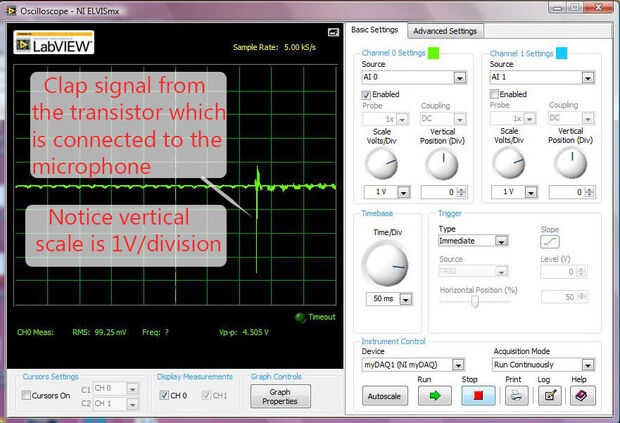Open the Time/Div 50 ms dropdown
Viewport: 620px width, 423px height.
click(405, 299)
